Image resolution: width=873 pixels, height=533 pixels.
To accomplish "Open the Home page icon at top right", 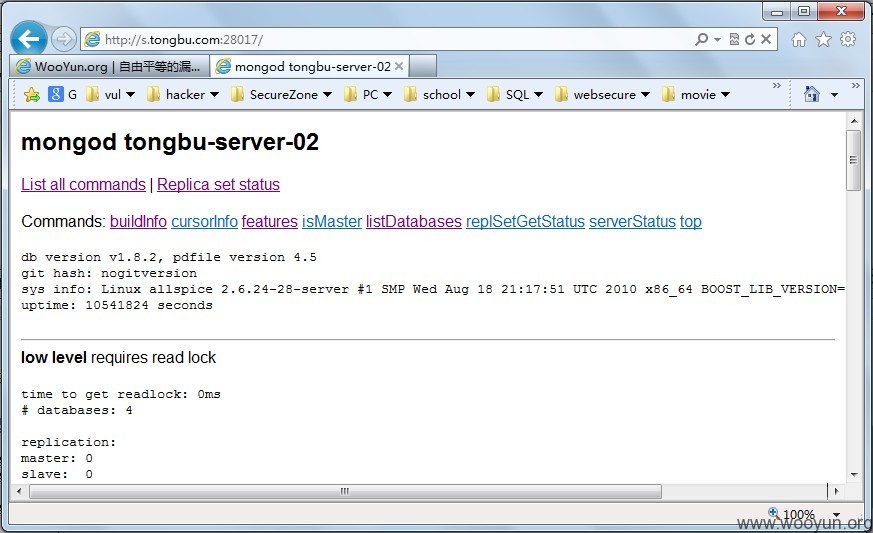I will 798,40.
